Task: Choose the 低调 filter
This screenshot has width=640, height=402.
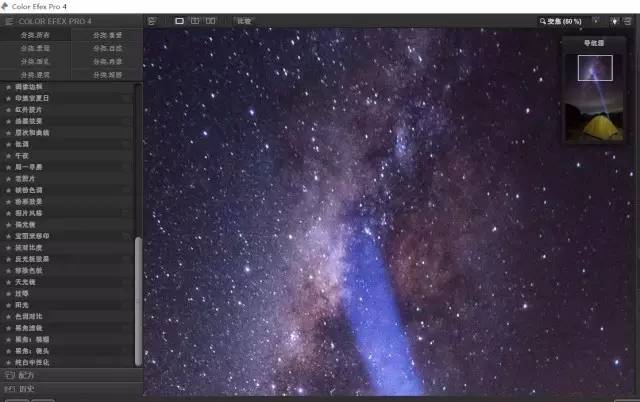Action: (67, 144)
